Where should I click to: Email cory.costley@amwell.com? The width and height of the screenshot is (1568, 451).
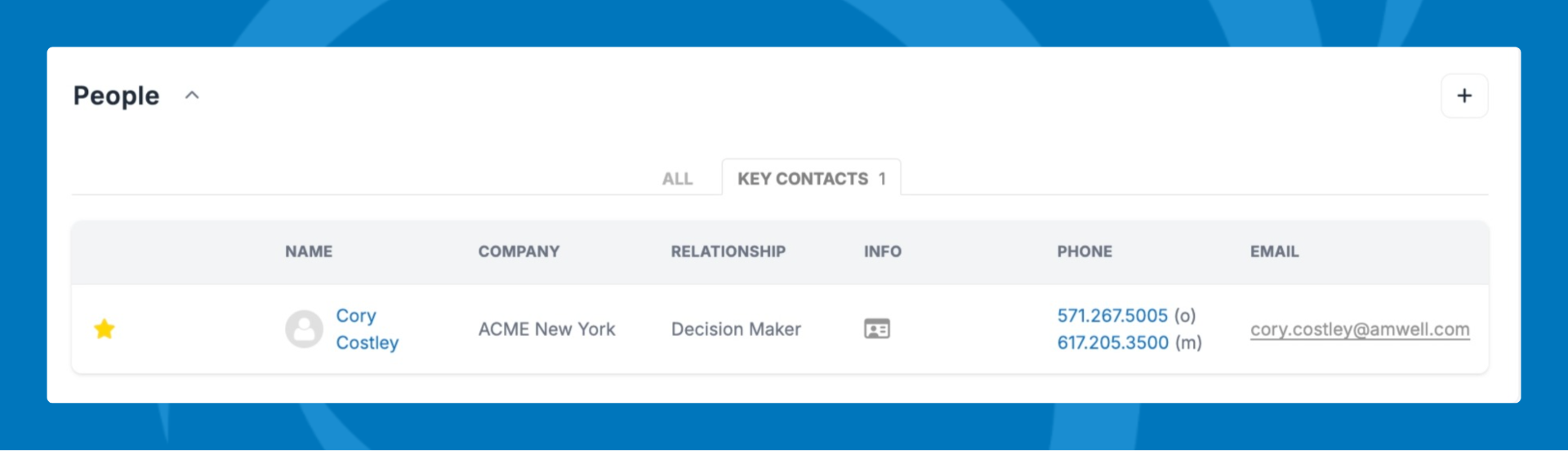1360,329
